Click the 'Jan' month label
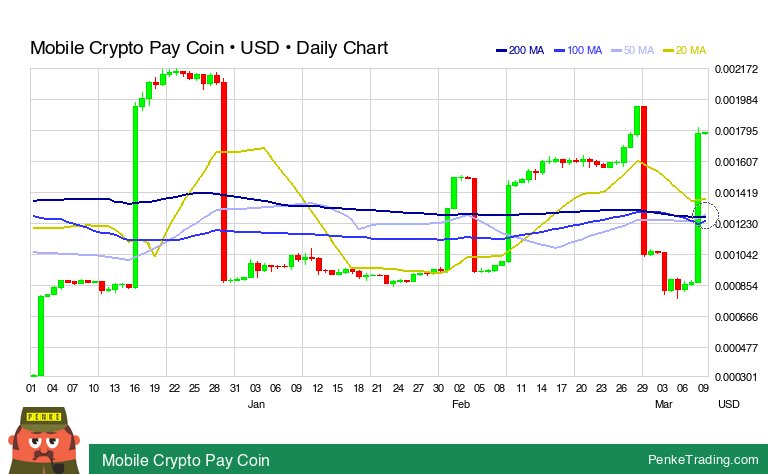The image size is (768, 474). click(x=256, y=404)
